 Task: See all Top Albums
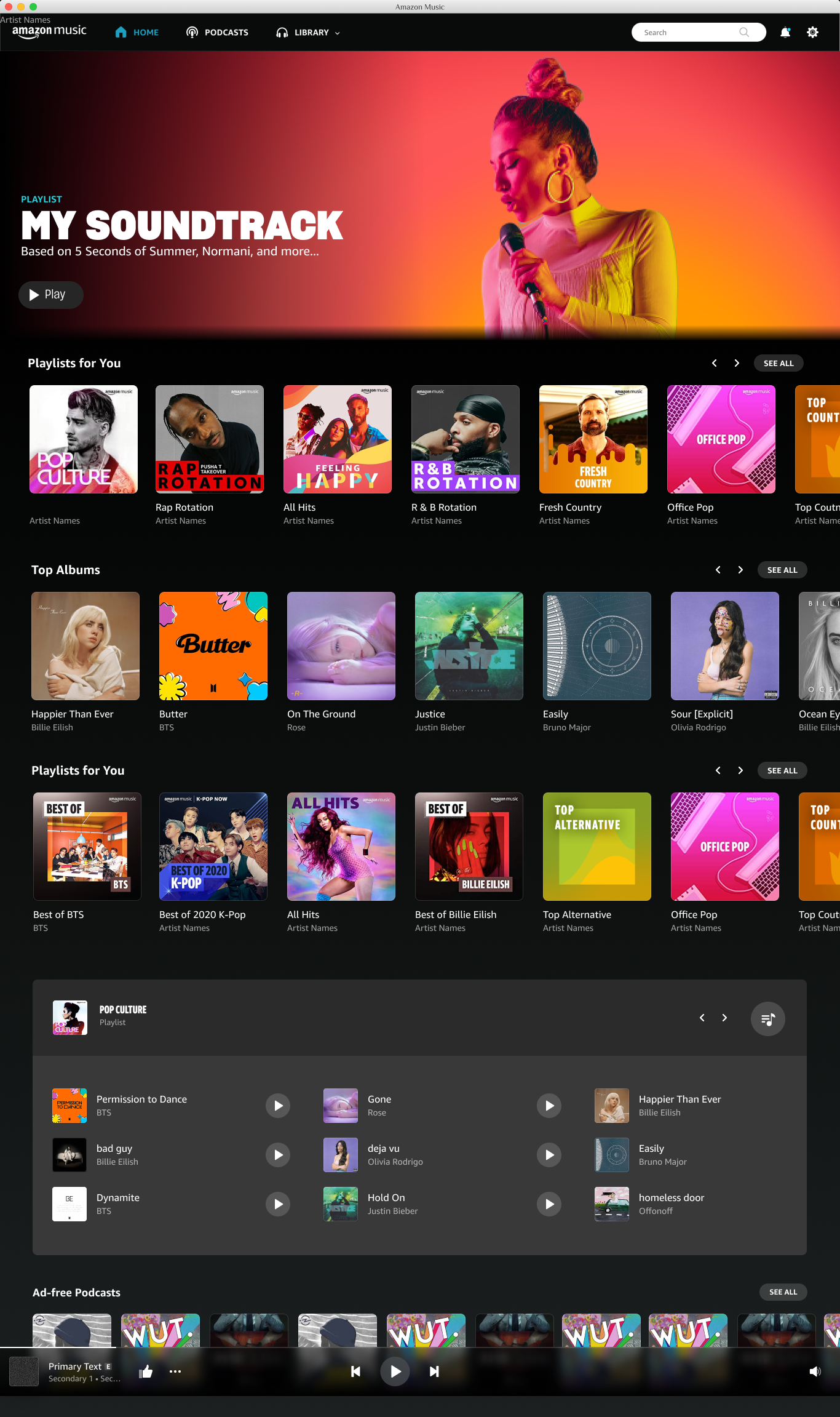coord(782,570)
